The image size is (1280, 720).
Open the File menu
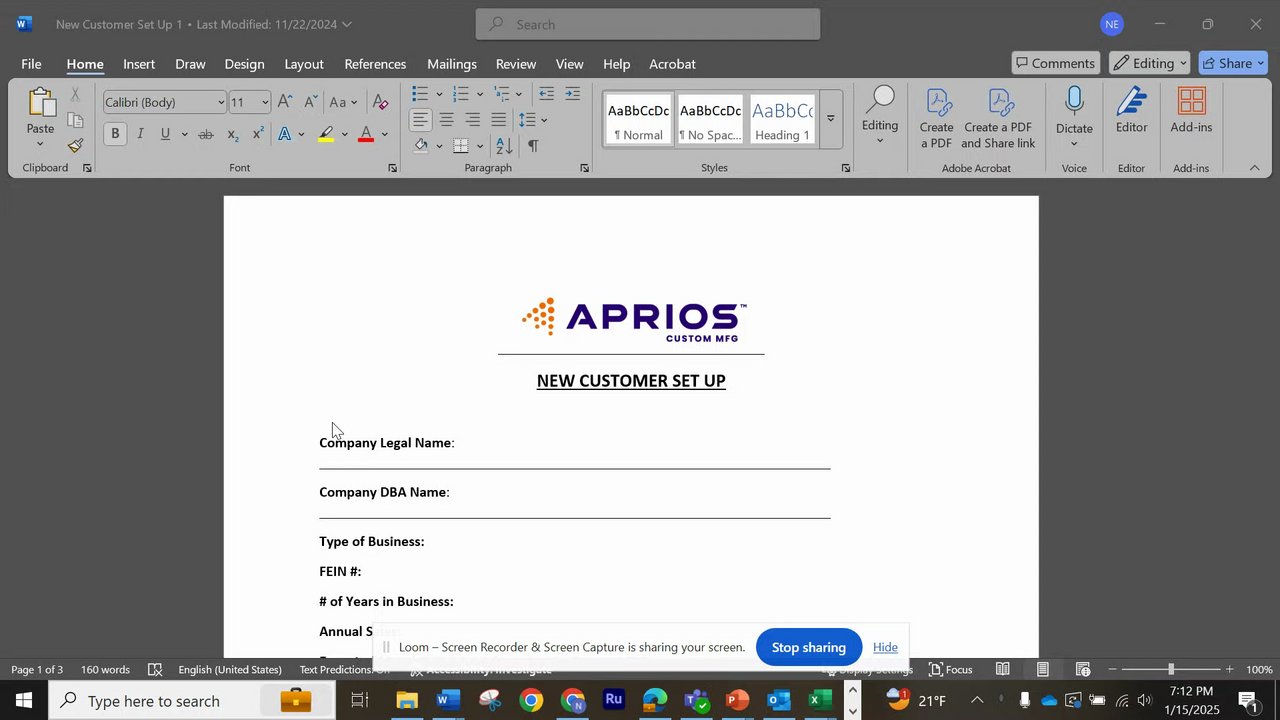(x=31, y=64)
